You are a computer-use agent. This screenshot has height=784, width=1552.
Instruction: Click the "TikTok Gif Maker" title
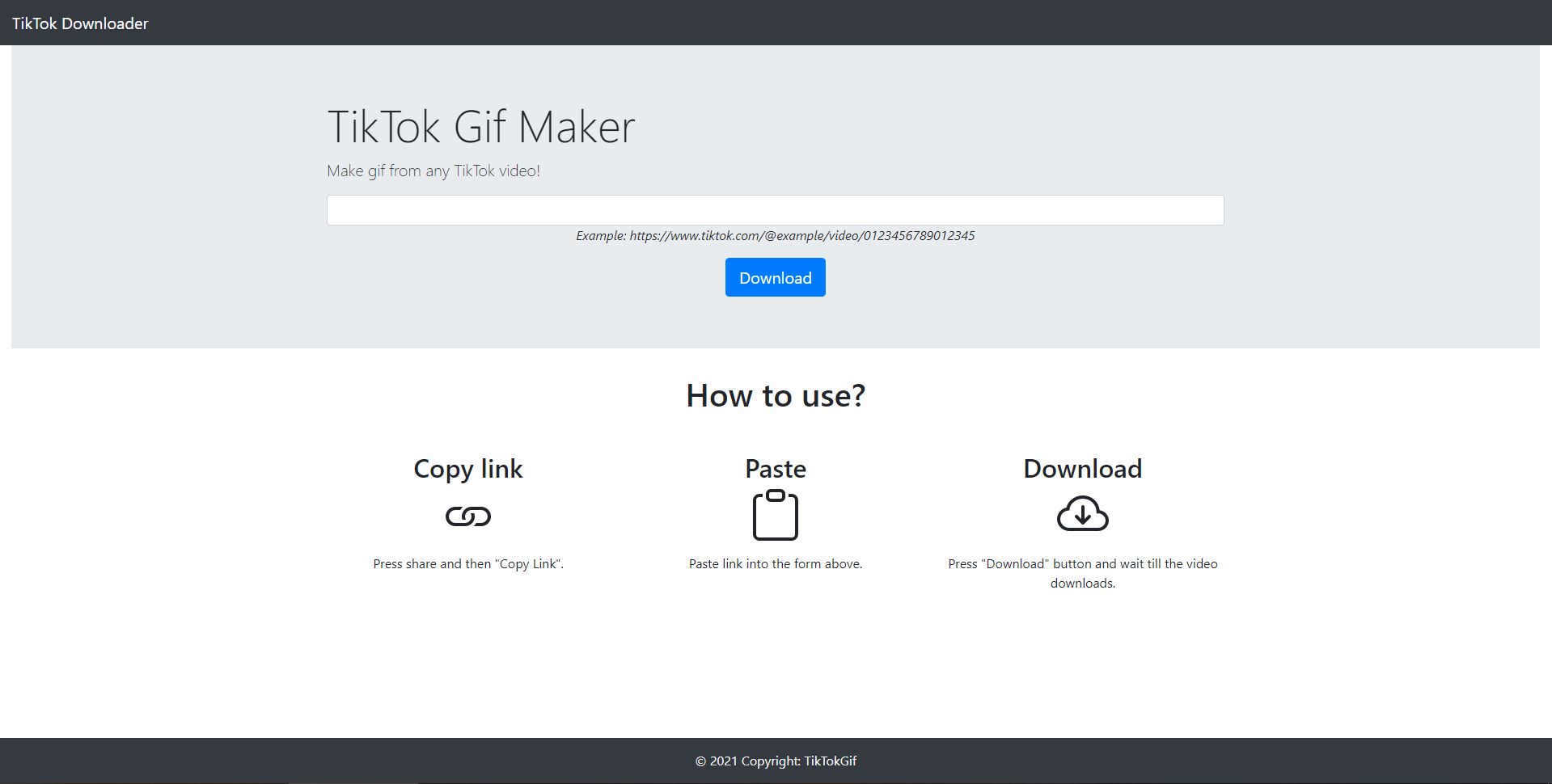point(480,127)
